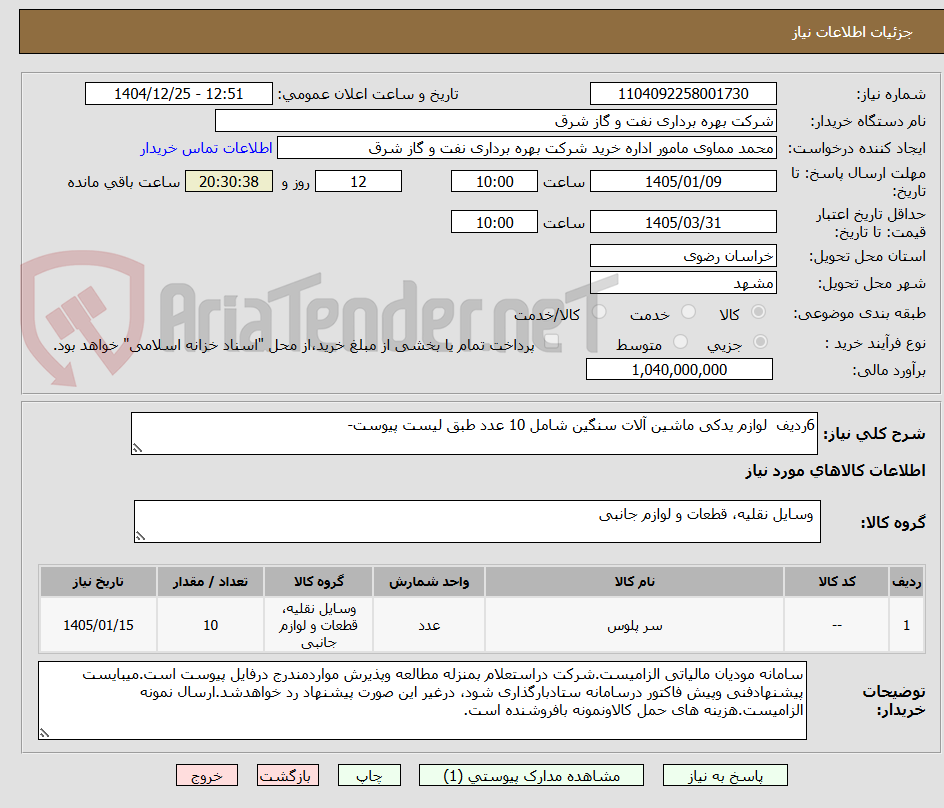Click the ردیف column header
The width and height of the screenshot is (944, 808).
click(x=906, y=582)
